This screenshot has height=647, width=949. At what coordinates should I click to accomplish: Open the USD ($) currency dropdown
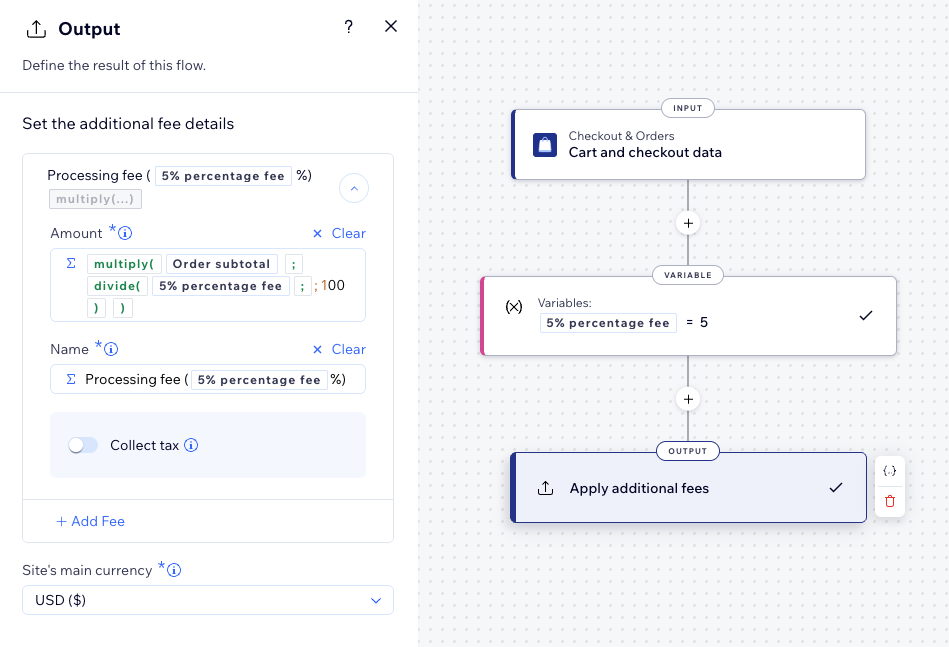208,600
